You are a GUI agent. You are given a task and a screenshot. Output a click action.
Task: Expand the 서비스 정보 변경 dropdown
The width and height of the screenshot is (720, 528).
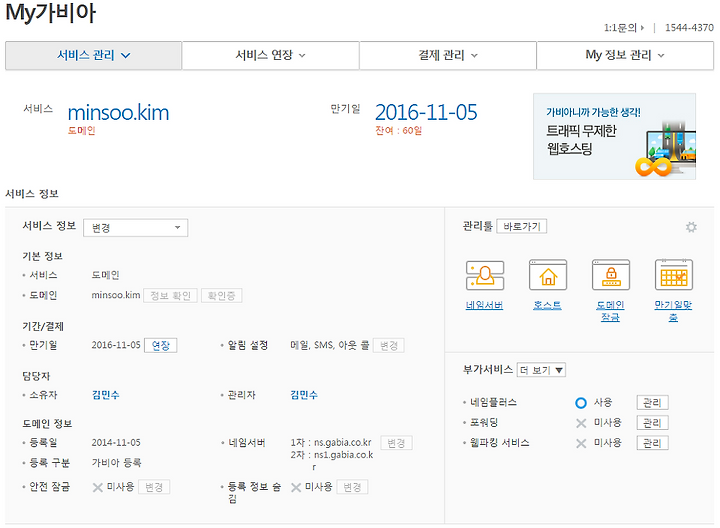135,228
